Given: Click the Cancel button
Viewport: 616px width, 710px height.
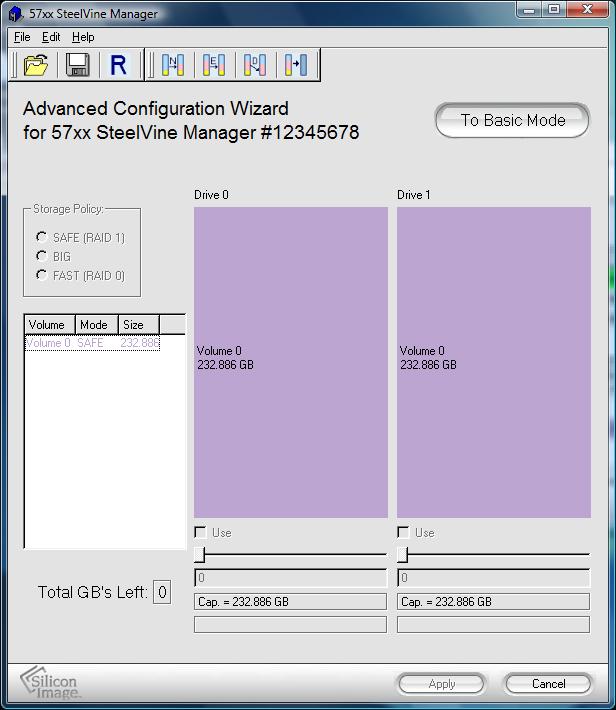Looking at the screenshot, I should click(549, 684).
